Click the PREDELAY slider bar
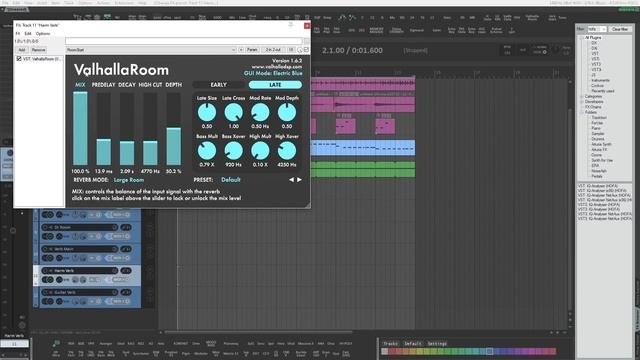Image resolution: width=640 pixels, height=360 pixels. (104, 129)
